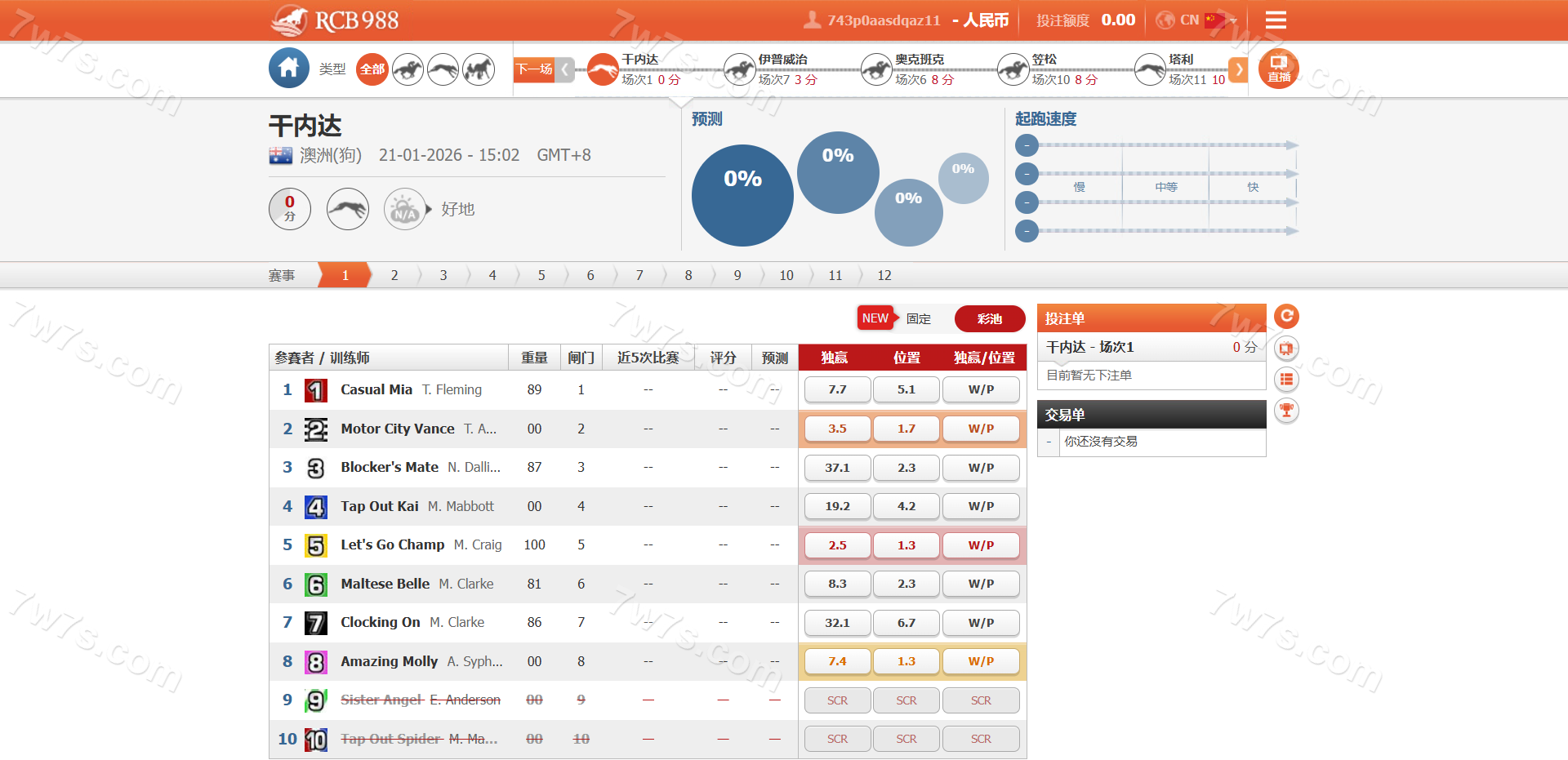
Task: Select 全部 race type filter
Action: tap(372, 69)
